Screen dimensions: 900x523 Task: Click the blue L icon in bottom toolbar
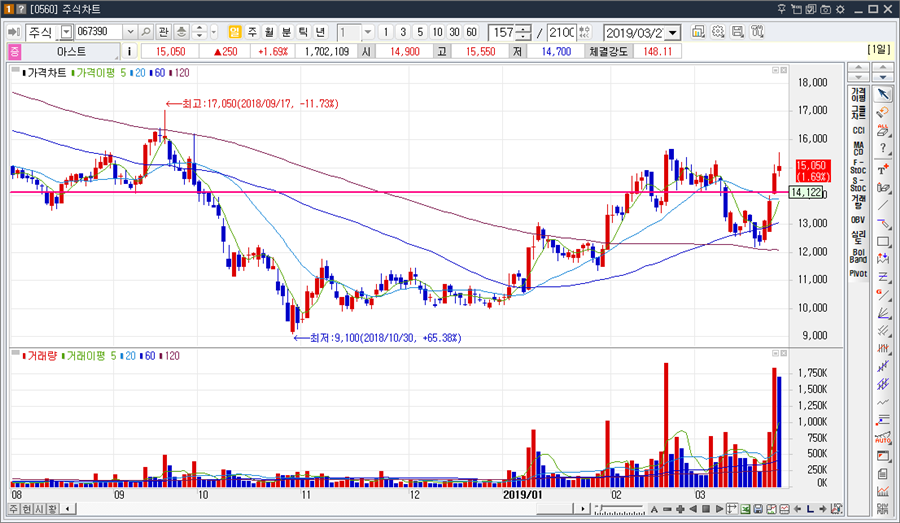810,509
